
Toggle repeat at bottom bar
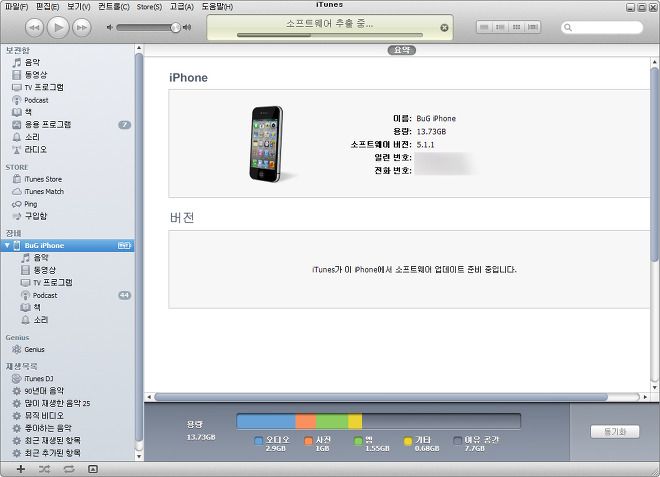[x=69, y=469]
